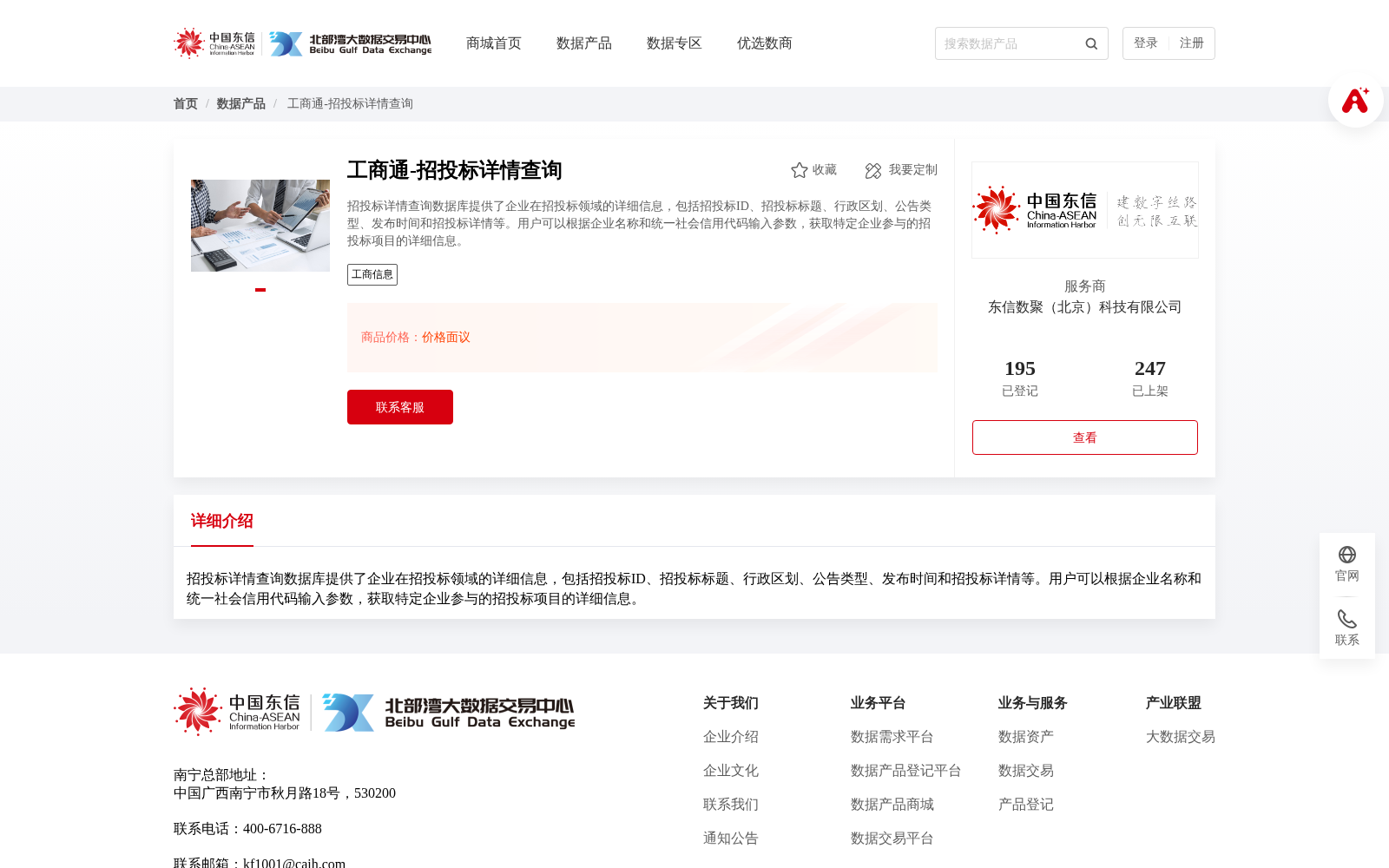
Task: Click the product preview thumbnail image
Action: pos(260,226)
